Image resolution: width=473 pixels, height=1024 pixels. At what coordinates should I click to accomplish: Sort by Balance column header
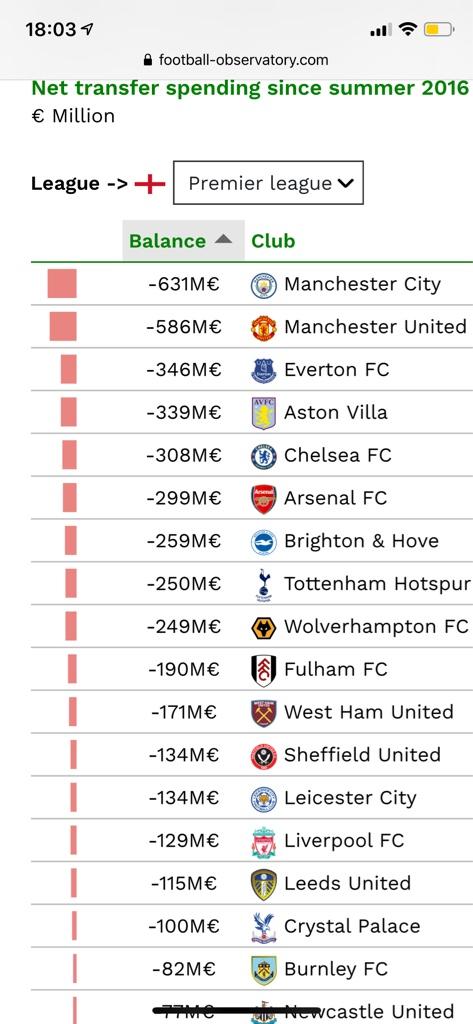pyautogui.click(x=167, y=241)
